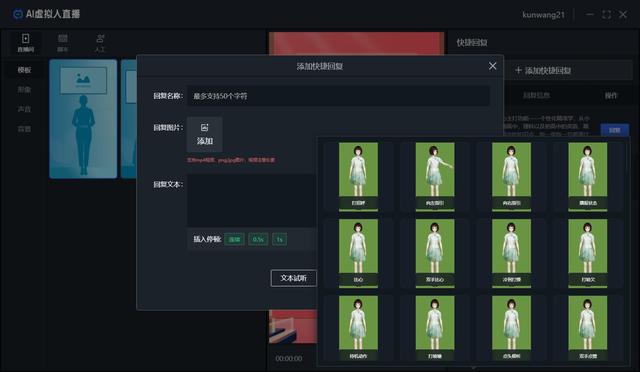Click the 文本试听 preview button
Image resolution: width=640 pixels, height=372 pixels.
tap(293, 278)
